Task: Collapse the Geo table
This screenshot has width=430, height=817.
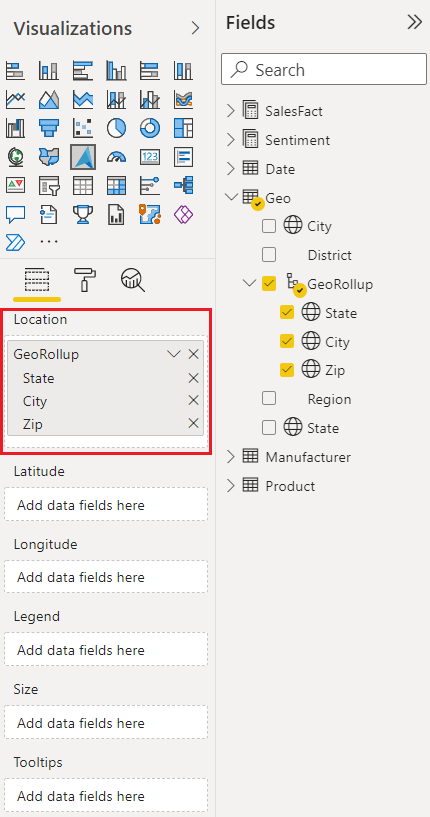Action: [x=231, y=197]
